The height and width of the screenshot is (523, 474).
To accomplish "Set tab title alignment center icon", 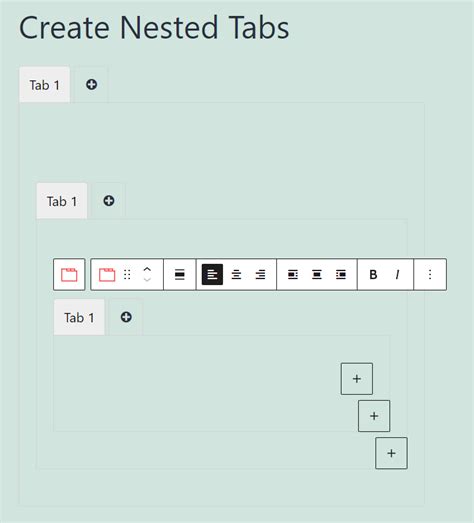I will tap(317, 275).
